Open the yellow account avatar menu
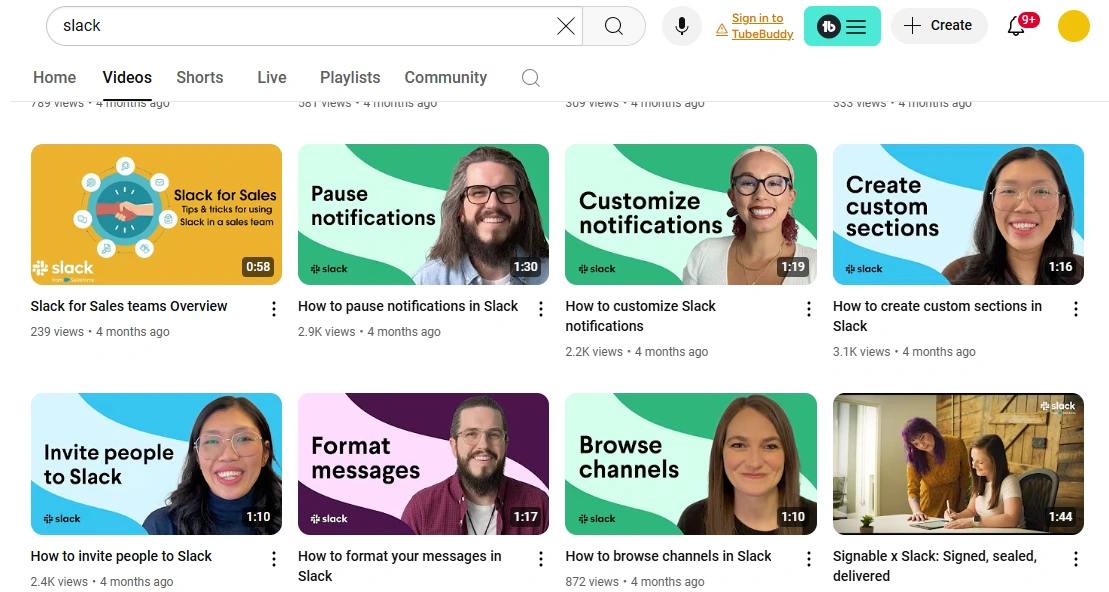The image size is (1109, 592). pos(1073,26)
